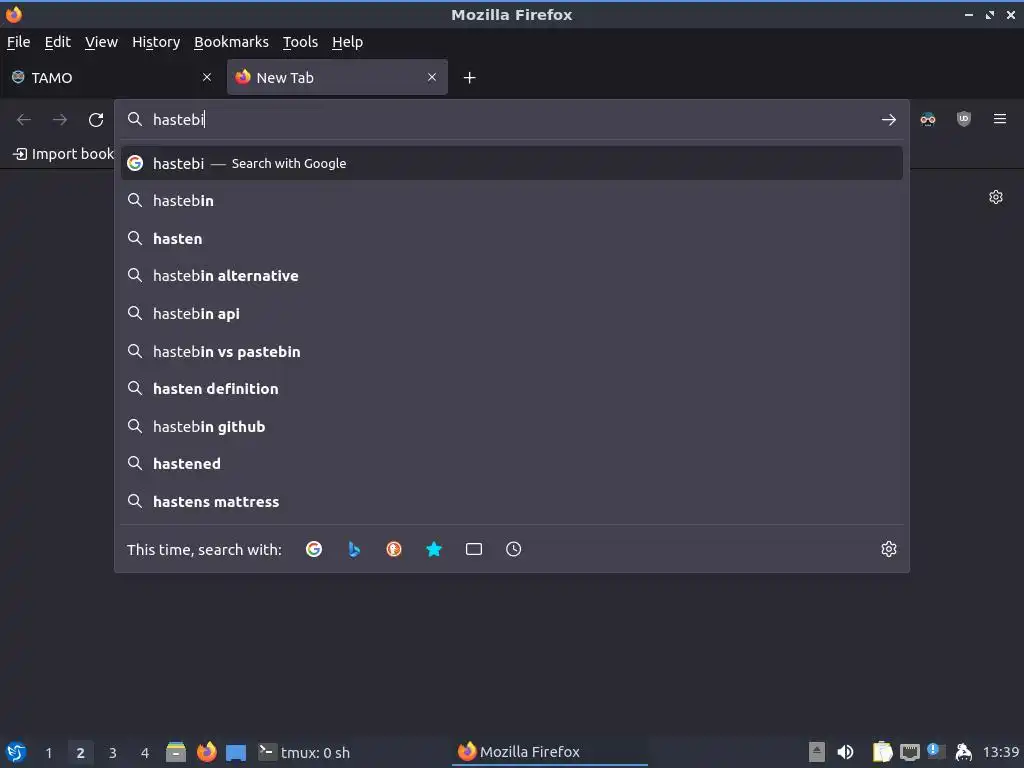Switch to workspace 1 in taskbar
The width and height of the screenshot is (1024, 768).
pos(48,753)
